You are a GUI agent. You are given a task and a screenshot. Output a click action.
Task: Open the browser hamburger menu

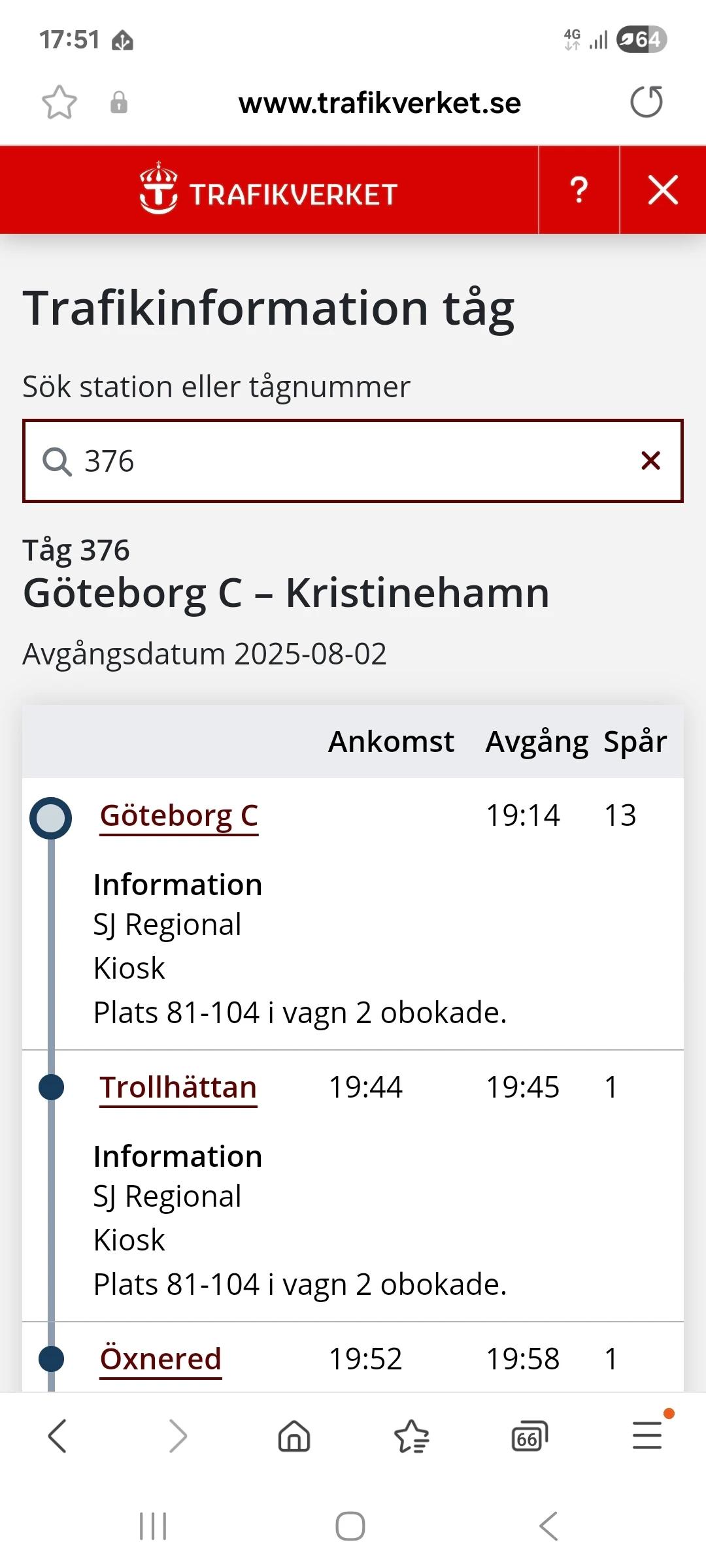647,1436
